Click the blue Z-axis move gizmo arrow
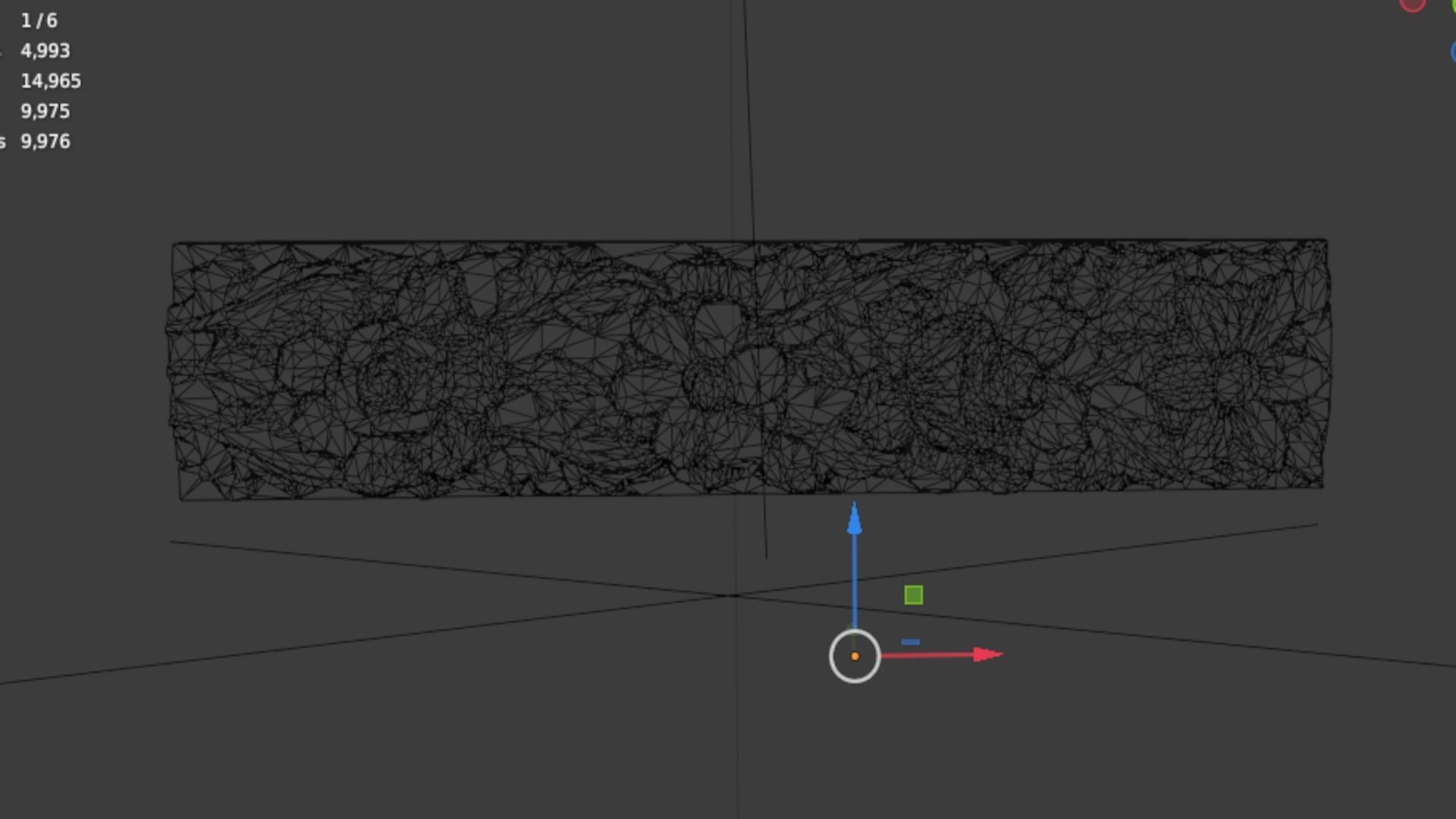The image size is (1456, 819). click(x=855, y=522)
